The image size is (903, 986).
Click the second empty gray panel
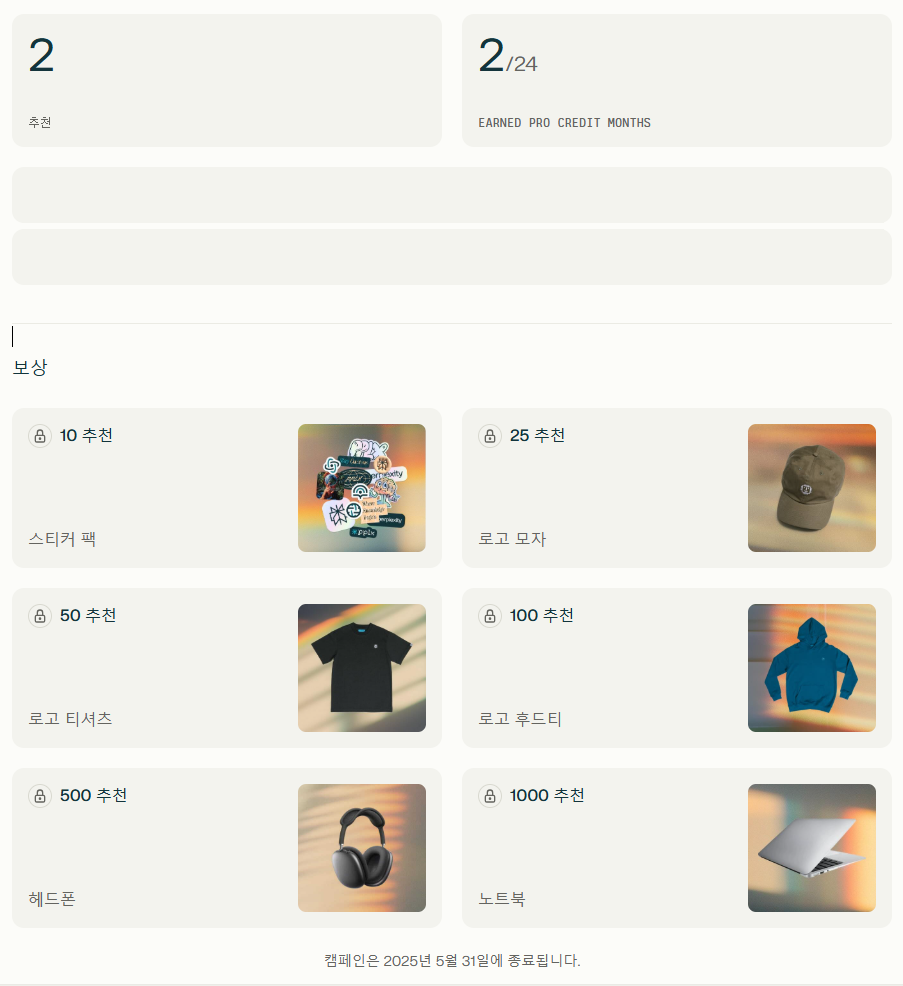click(x=452, y=257)
